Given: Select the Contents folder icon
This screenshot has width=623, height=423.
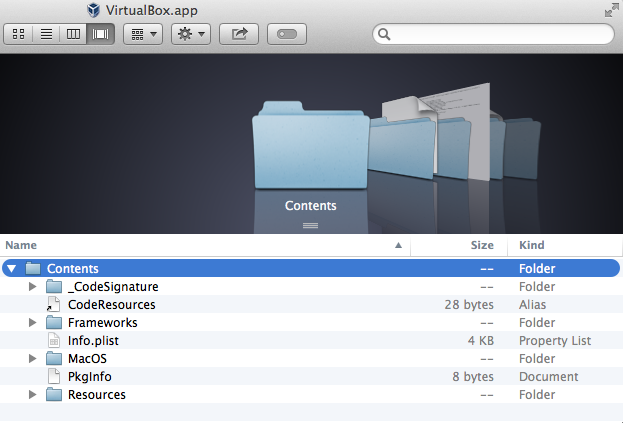Looking at the screenshot, I should coord(33,268).
